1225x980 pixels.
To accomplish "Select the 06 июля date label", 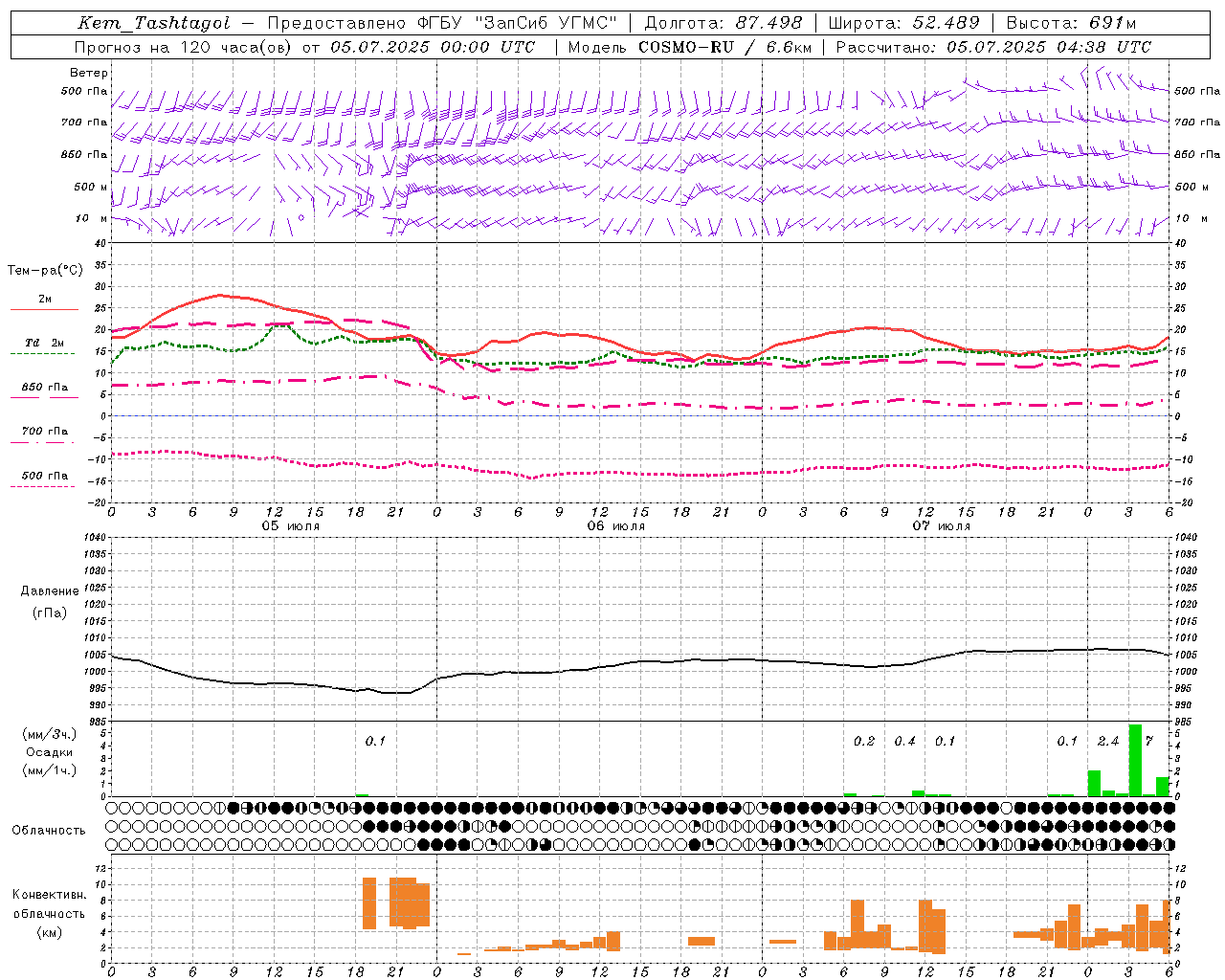I will [x=616, y=526].
